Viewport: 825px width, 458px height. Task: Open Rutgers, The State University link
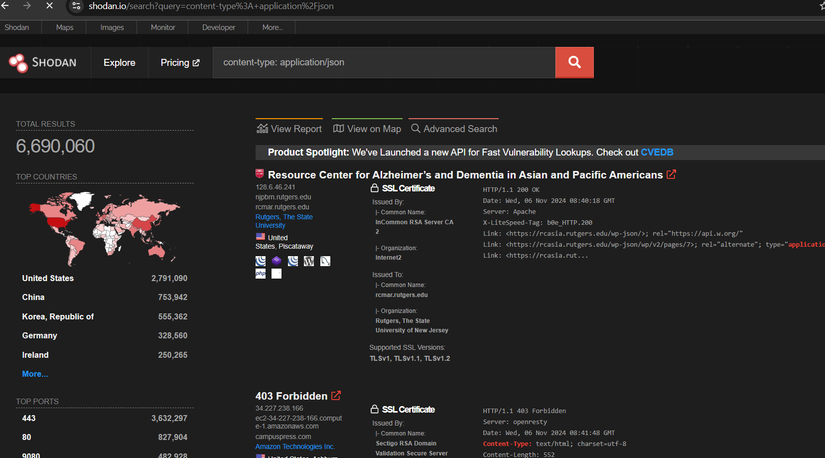284,221
